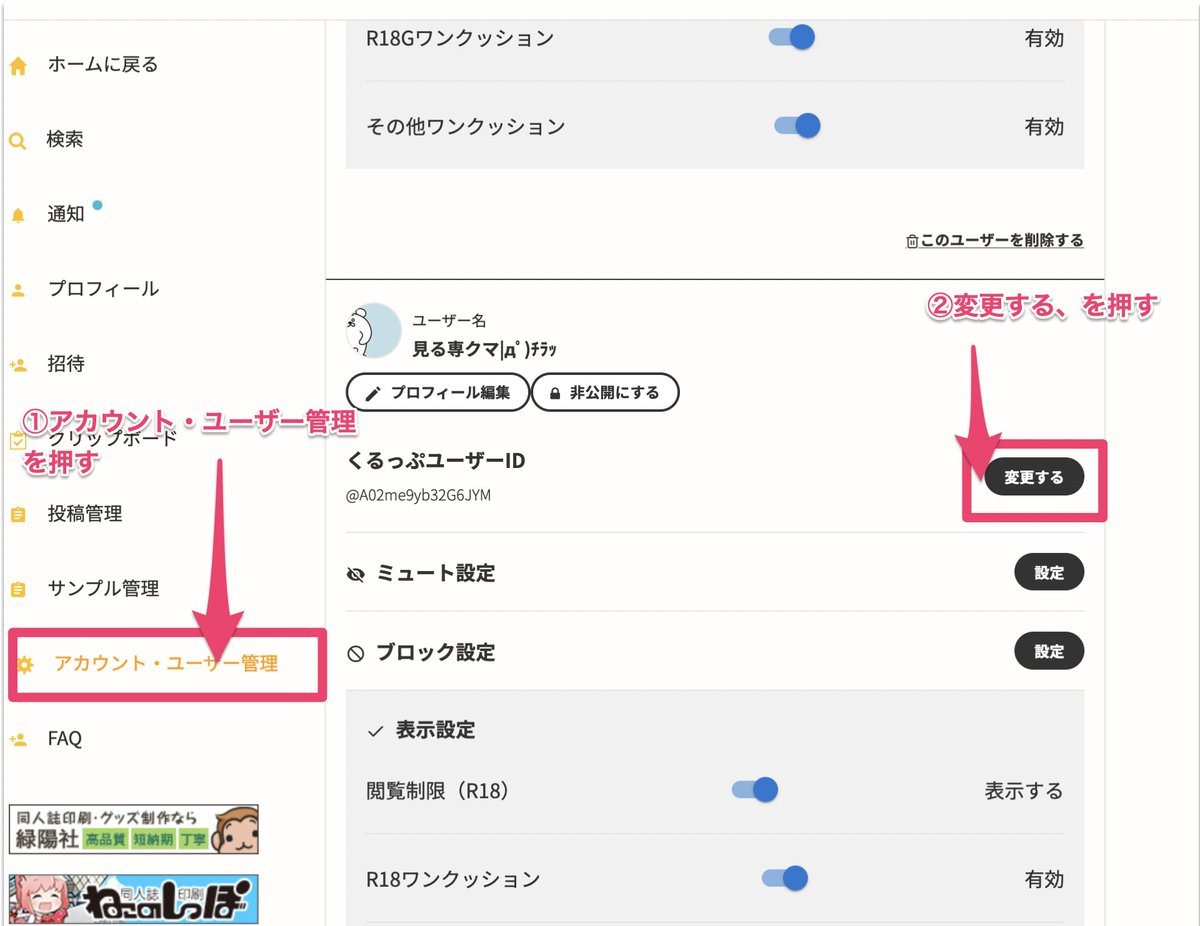Click 変更する for くるっぷユーザーID
Viewport: 1200px width, 926px height.
(x=1034, y=478)
